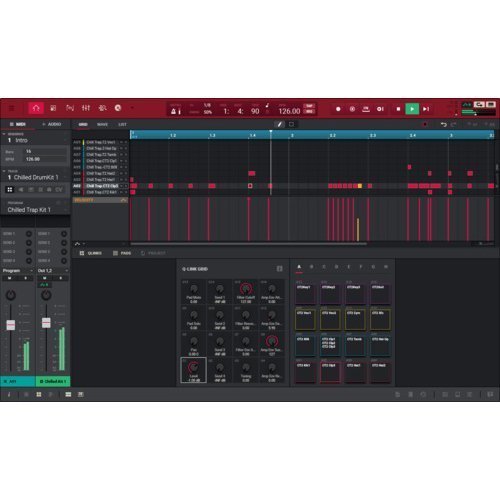
Task: Click the TAP tempo button
Action: click(x=310, y=106)
